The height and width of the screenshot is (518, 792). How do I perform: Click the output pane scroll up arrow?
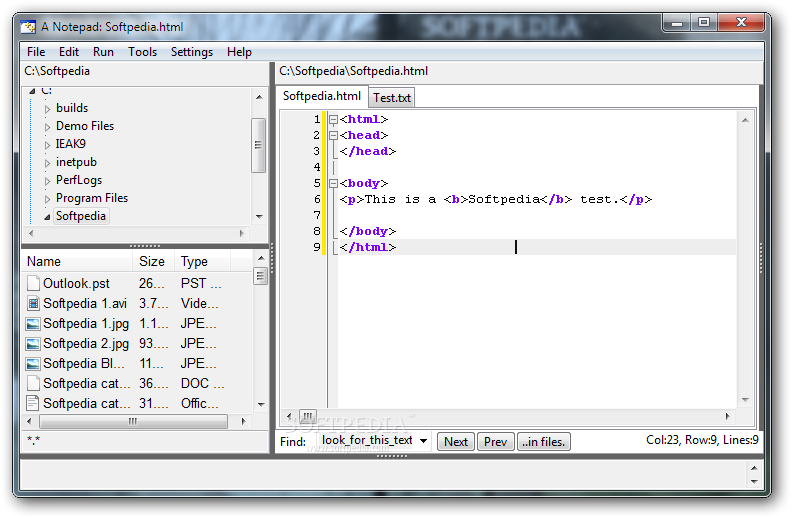point(754,468)
